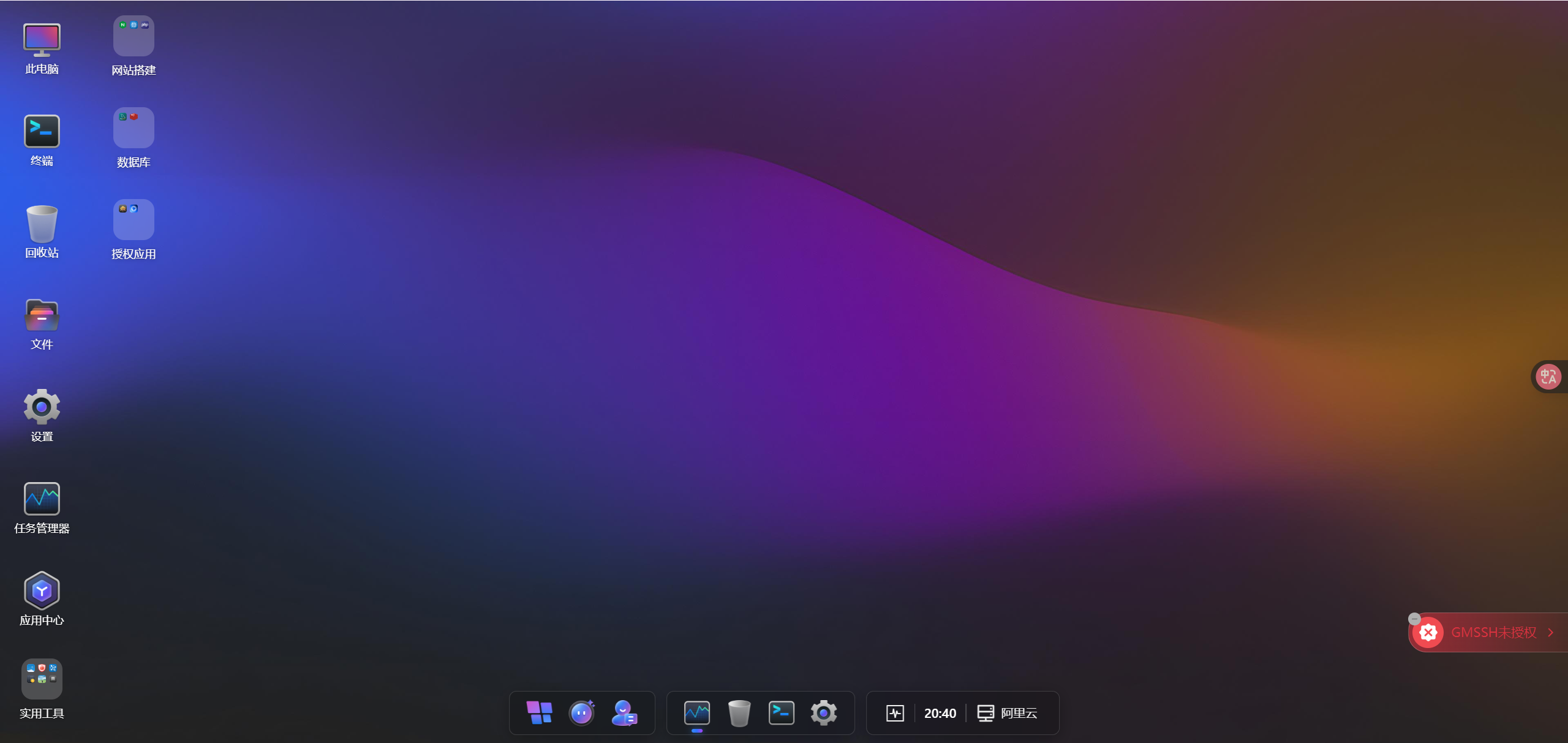Click the GMSSH未授权 notification button
The width and height of the screenshot is (1568, 743).
(1493, 633)
